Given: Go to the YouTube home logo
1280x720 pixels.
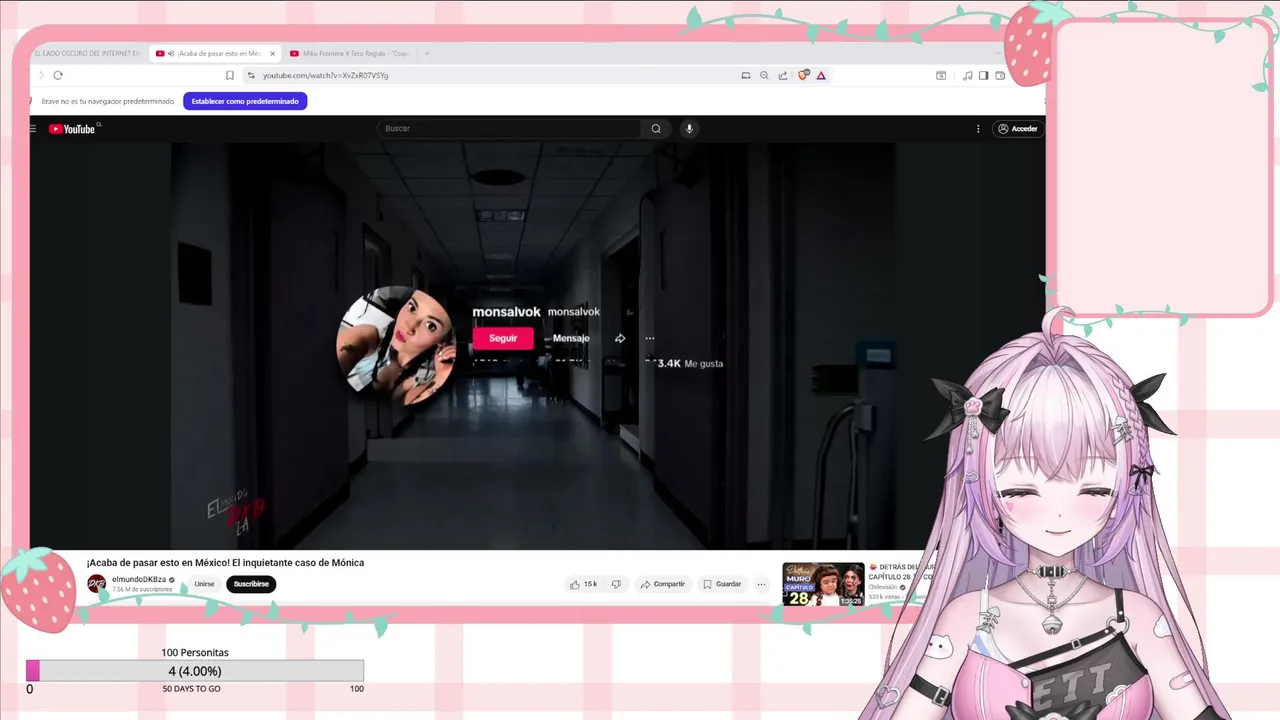Looking at the screenshot, I should [x=72, y=129].
